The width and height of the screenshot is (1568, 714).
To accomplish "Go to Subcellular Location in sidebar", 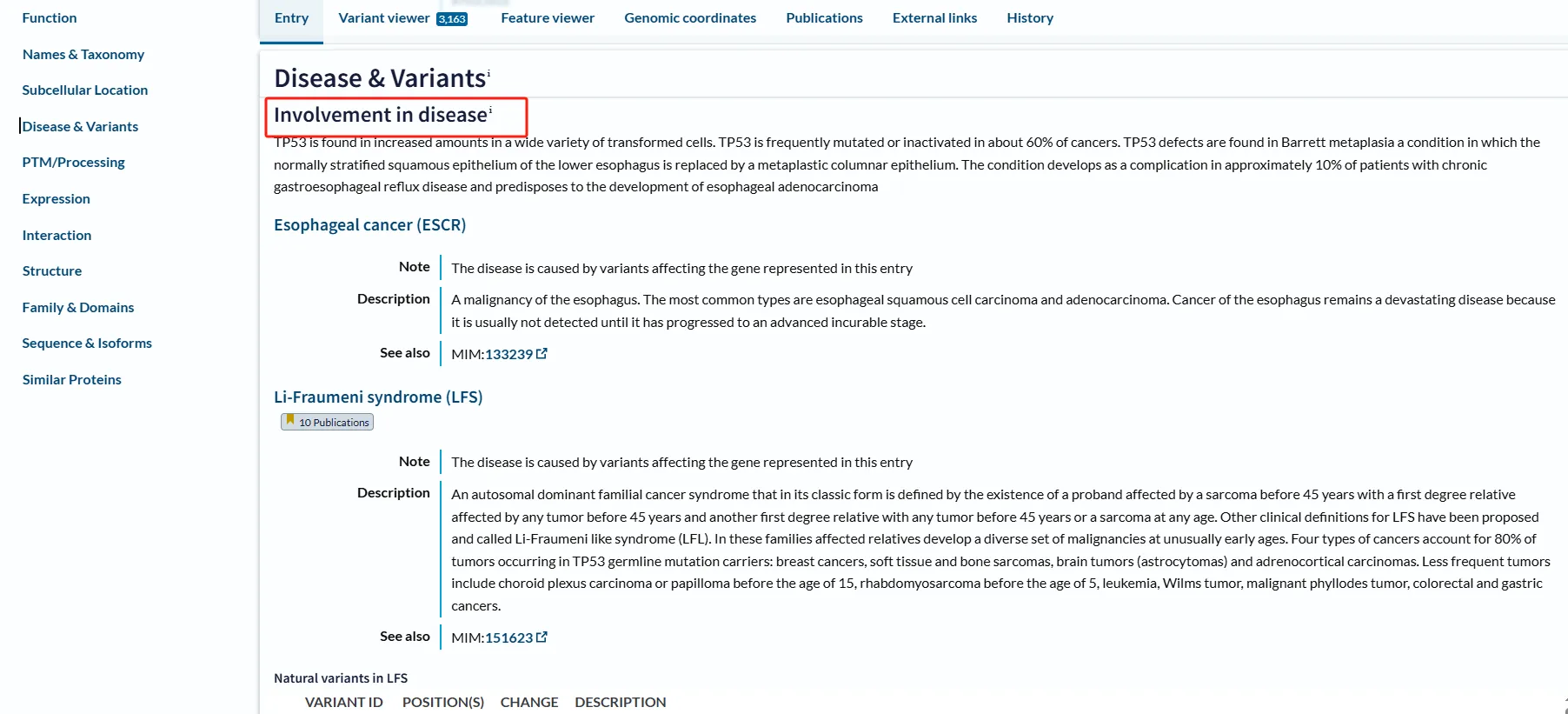I will [x=85, y=90].
